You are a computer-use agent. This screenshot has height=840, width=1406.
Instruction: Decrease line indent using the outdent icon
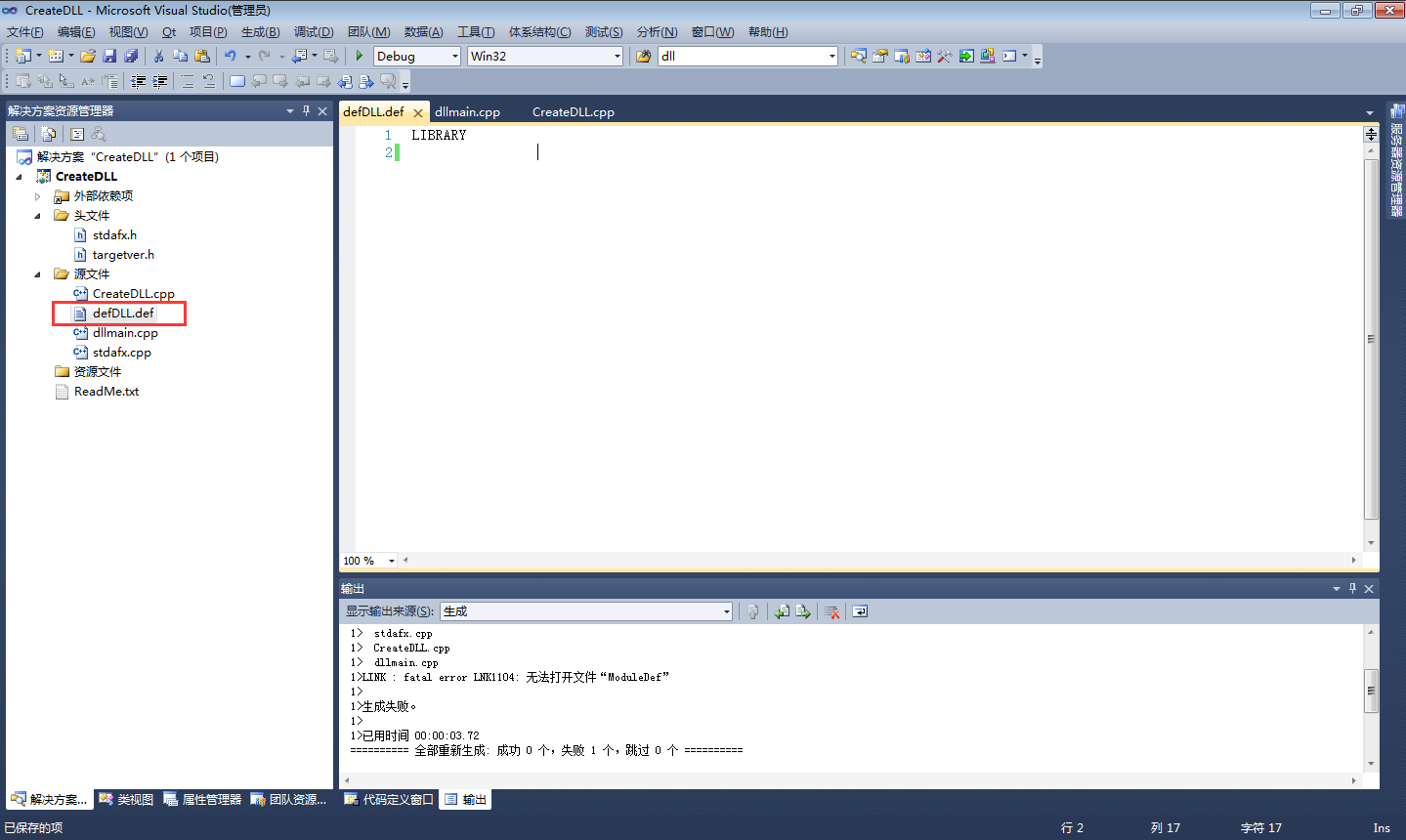pyautogui.click(x=139, y=81)
